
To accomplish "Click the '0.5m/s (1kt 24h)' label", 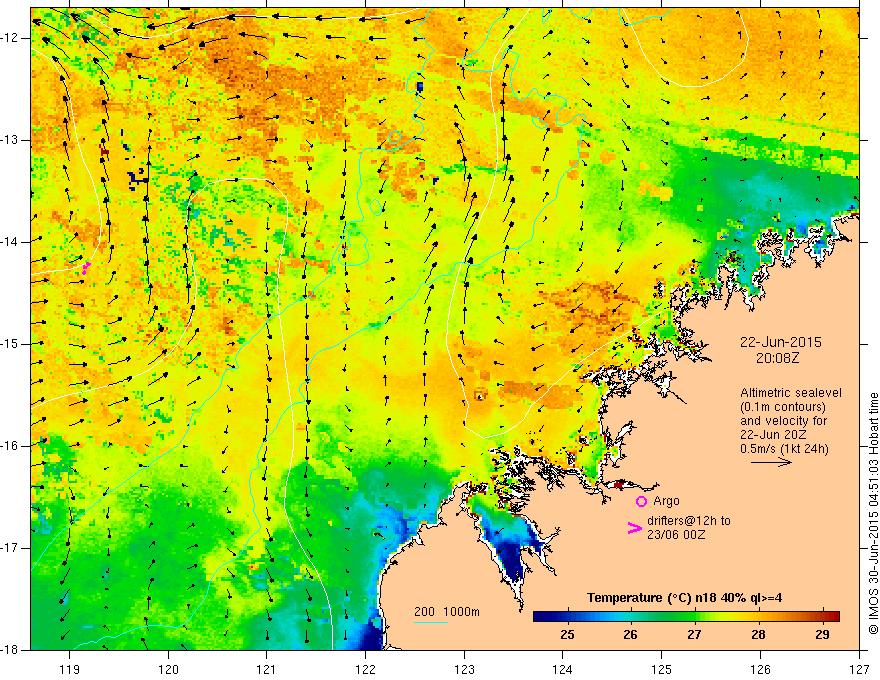I will click(784, 449).
